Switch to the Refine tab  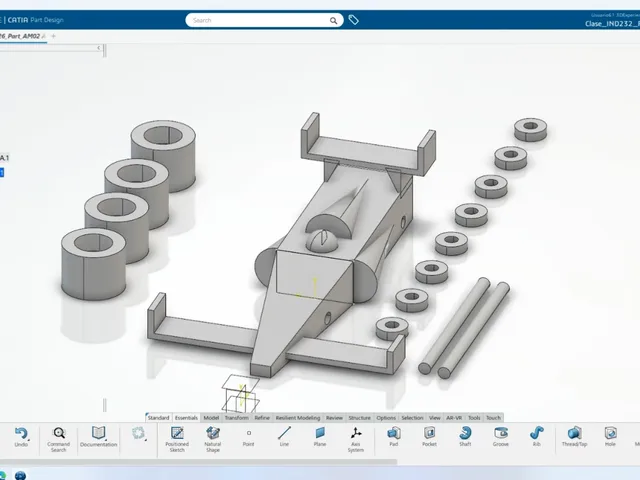[x=262, y=418]
